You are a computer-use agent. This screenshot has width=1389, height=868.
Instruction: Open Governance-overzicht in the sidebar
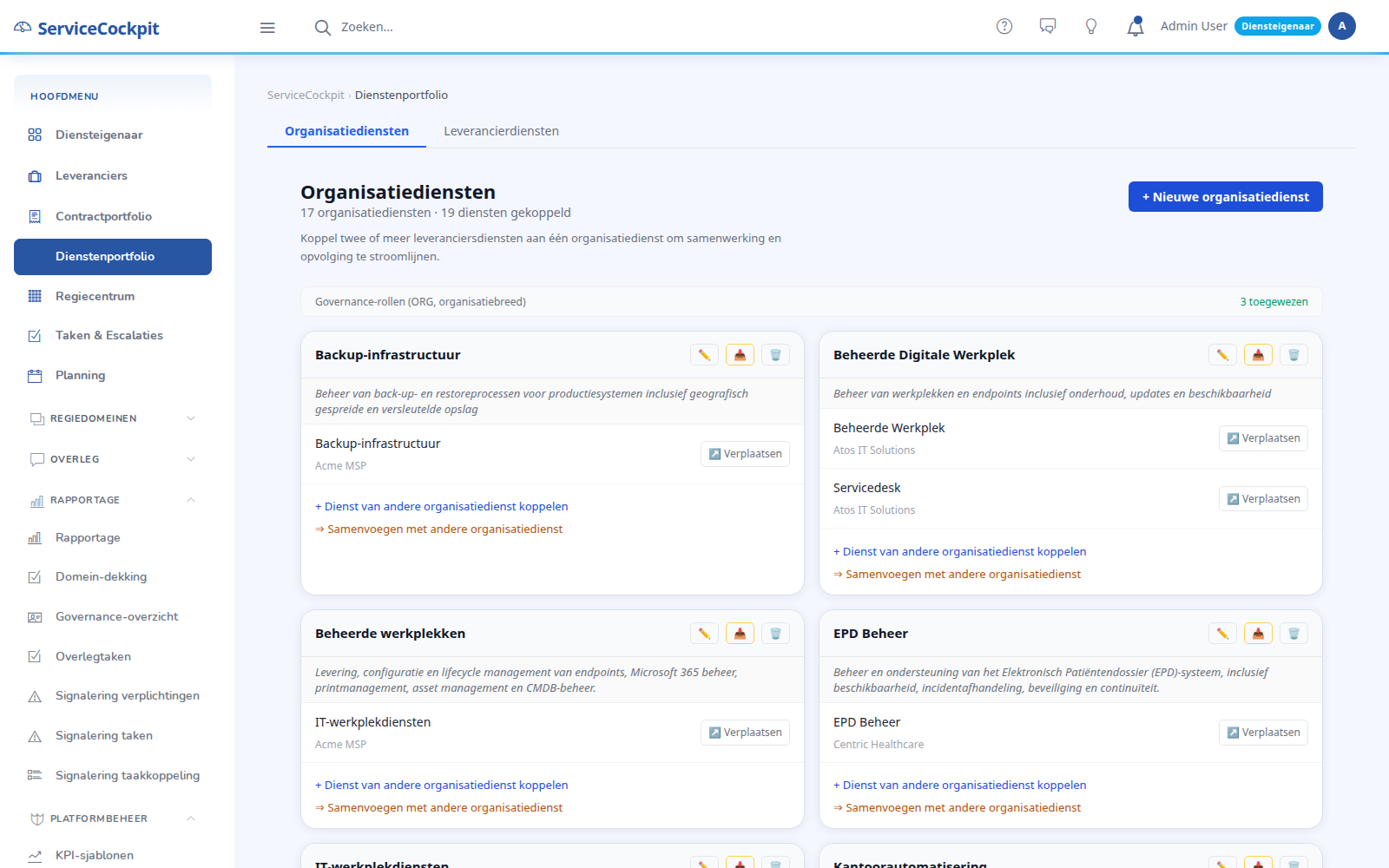[113, 616]
